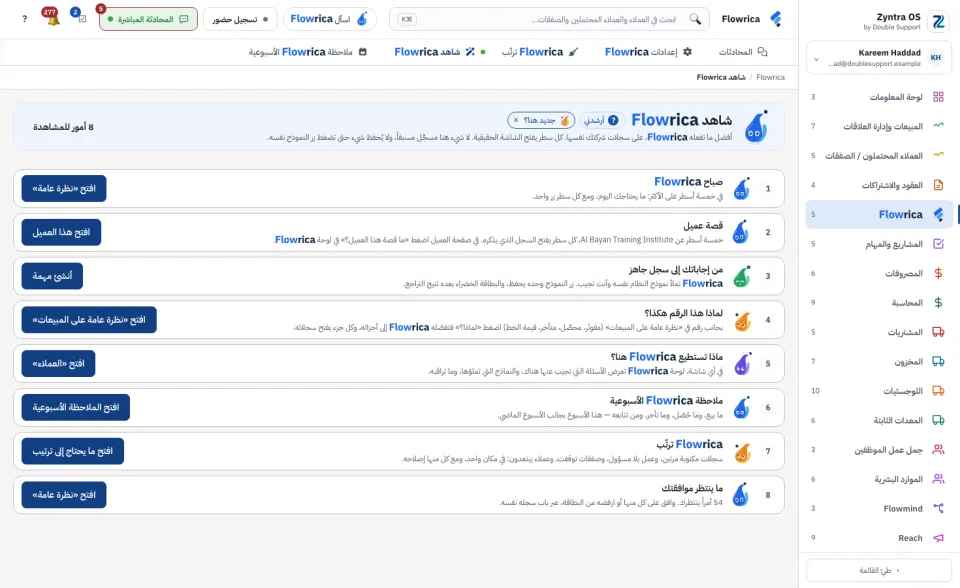Image resolution: width=960 pixels, height=588 pixels.
Task: Open the إعدادات Flowrica tab
Action: (x=648, y=52)
